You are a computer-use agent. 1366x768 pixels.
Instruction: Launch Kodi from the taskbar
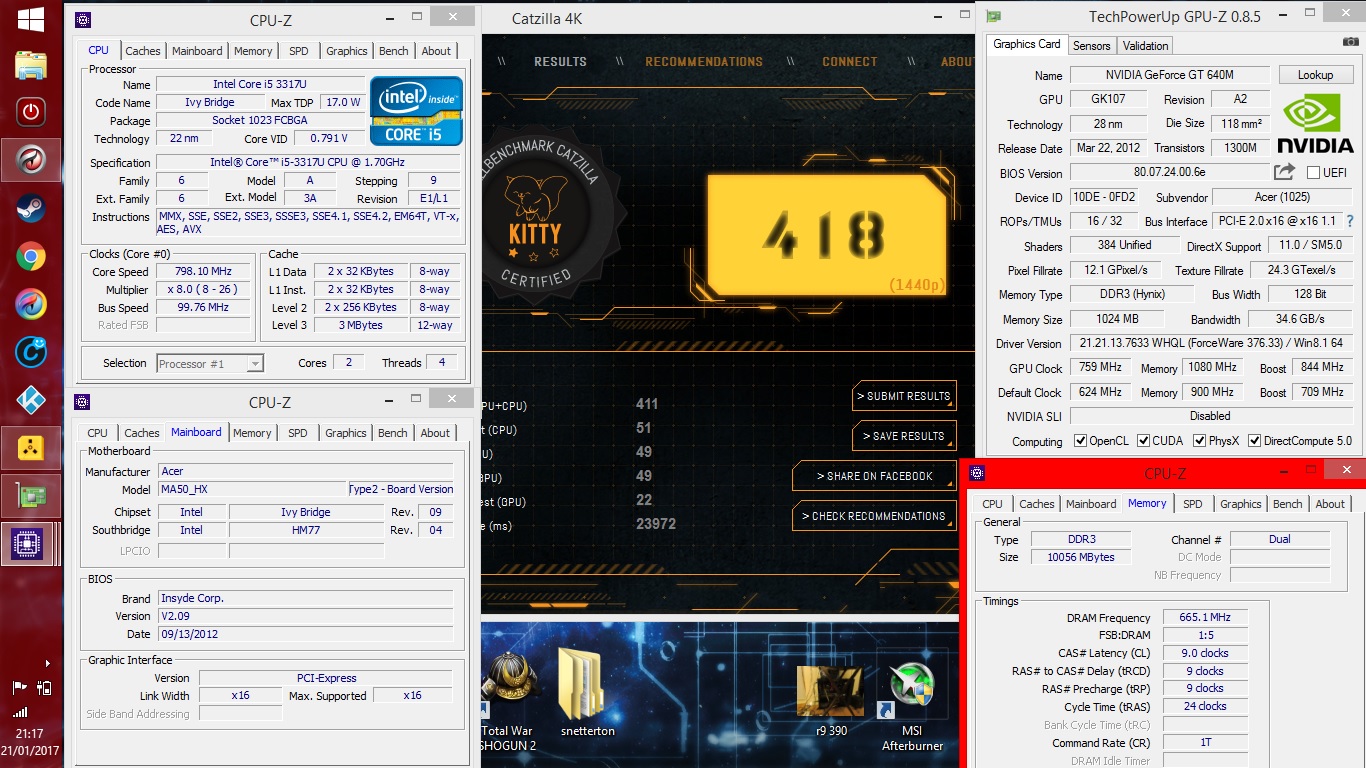click(31, 399)
